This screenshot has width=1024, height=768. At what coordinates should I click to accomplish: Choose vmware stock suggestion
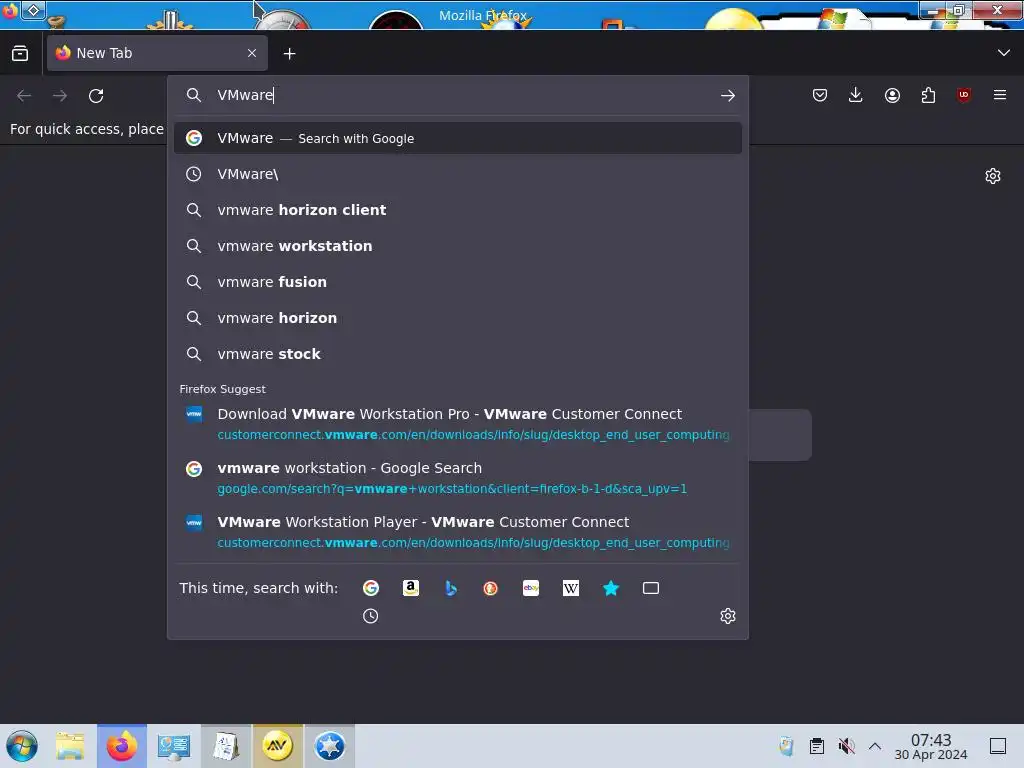[458, 353]
